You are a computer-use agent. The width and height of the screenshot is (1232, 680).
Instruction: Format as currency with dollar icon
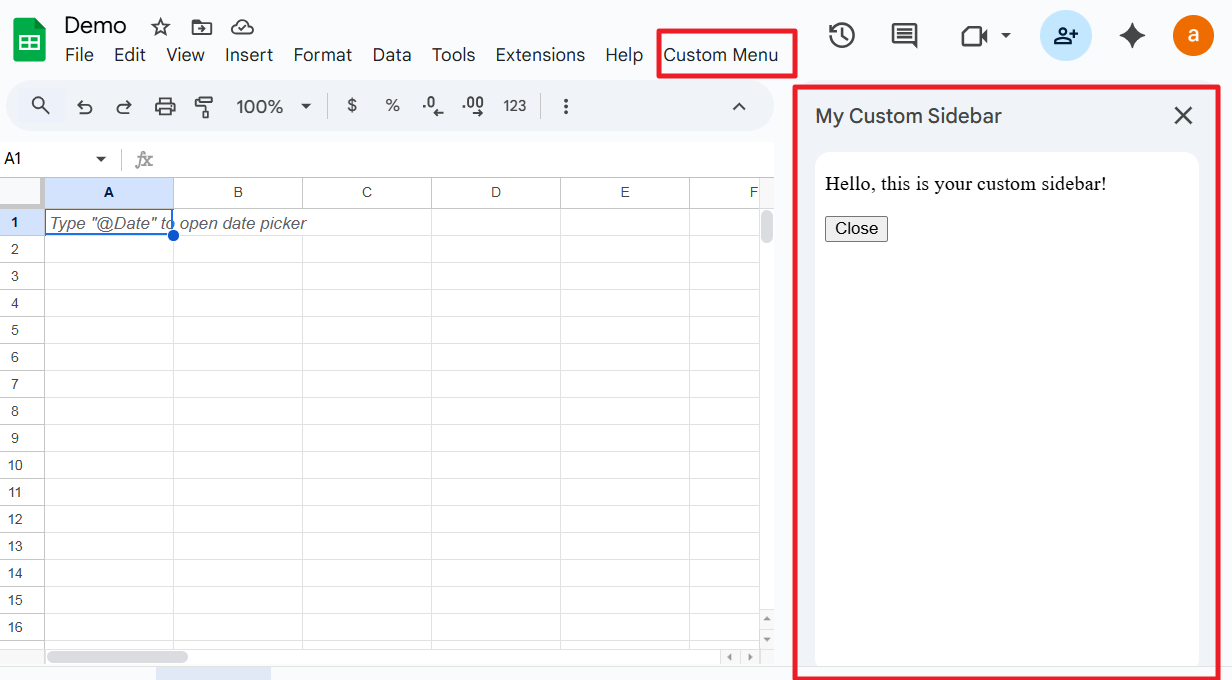pyautogui.click(x=352, y=106)
